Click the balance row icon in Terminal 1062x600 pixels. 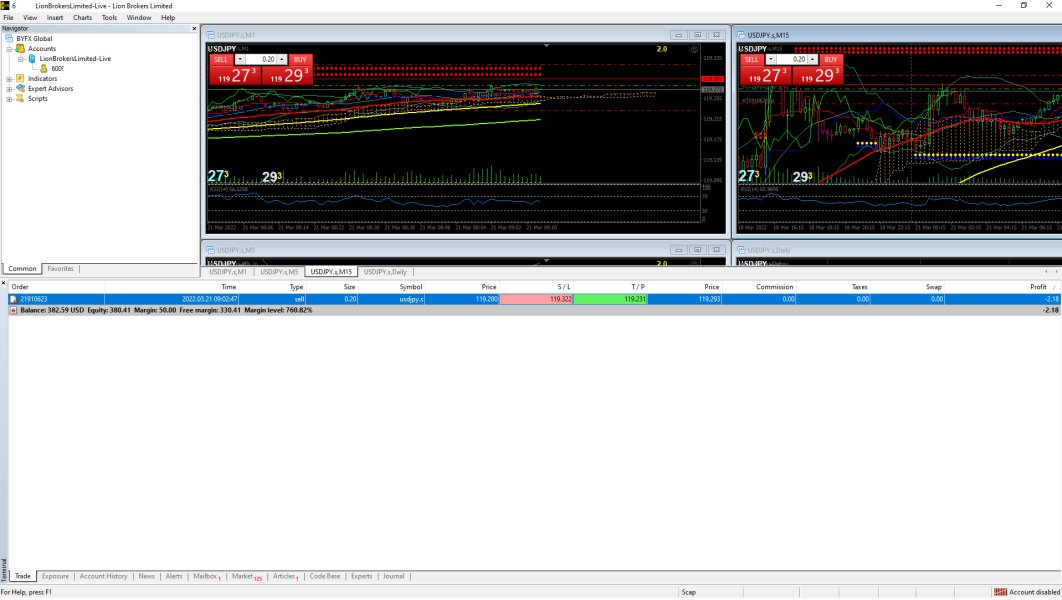13,310
